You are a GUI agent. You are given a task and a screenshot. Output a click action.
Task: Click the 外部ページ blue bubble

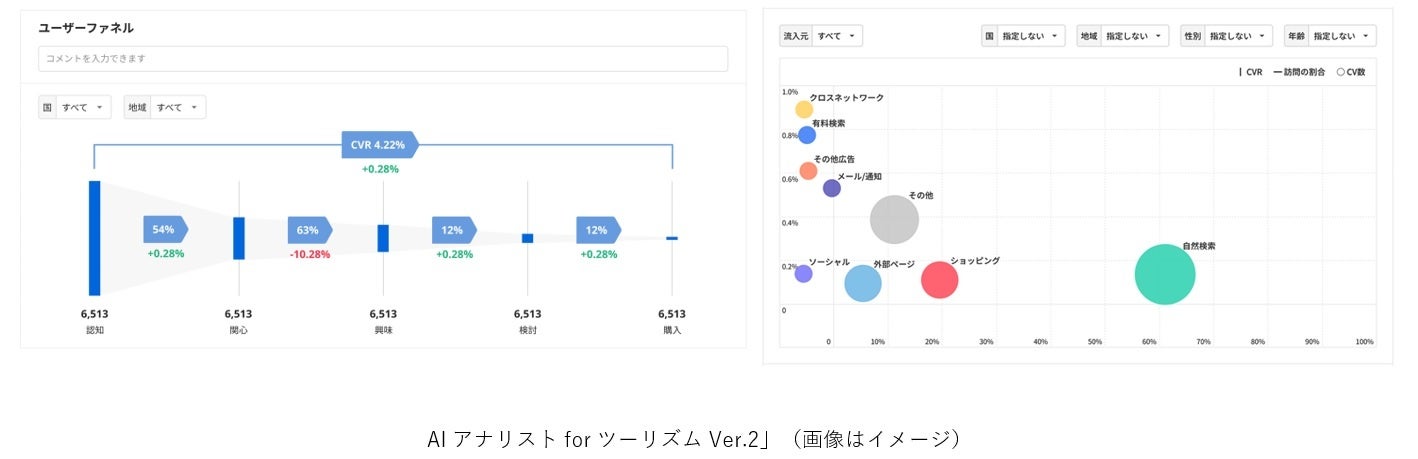(x=863, y=283)
